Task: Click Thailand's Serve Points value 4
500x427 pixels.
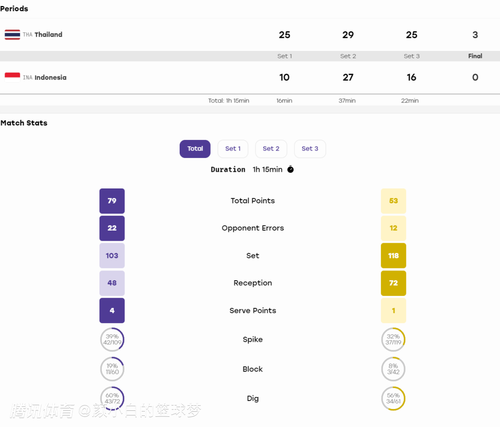Action: point(112,310)
